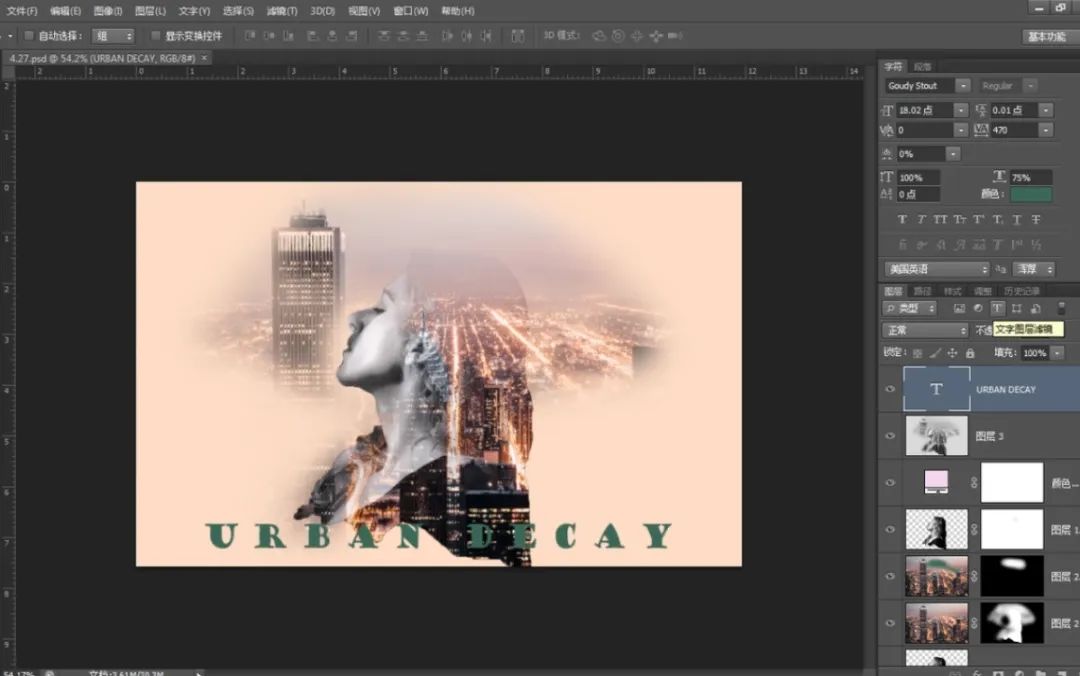Image resolution: width=1080 pixels, height=676 pixels.
Task: Click the white mask thumbnail of 图层 1
Action: click(1012, 529)
